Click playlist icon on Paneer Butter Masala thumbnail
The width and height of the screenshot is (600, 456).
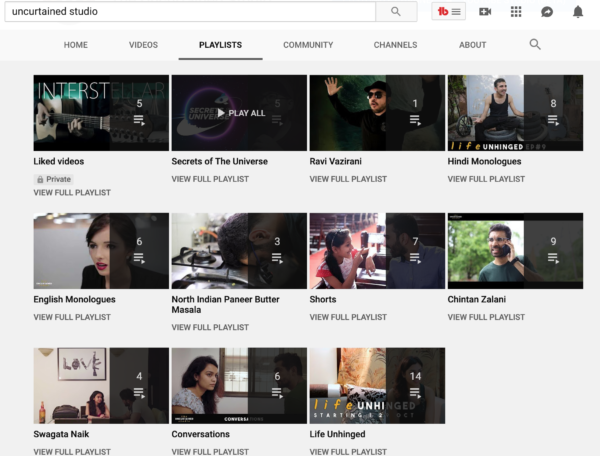click(277, 258)
